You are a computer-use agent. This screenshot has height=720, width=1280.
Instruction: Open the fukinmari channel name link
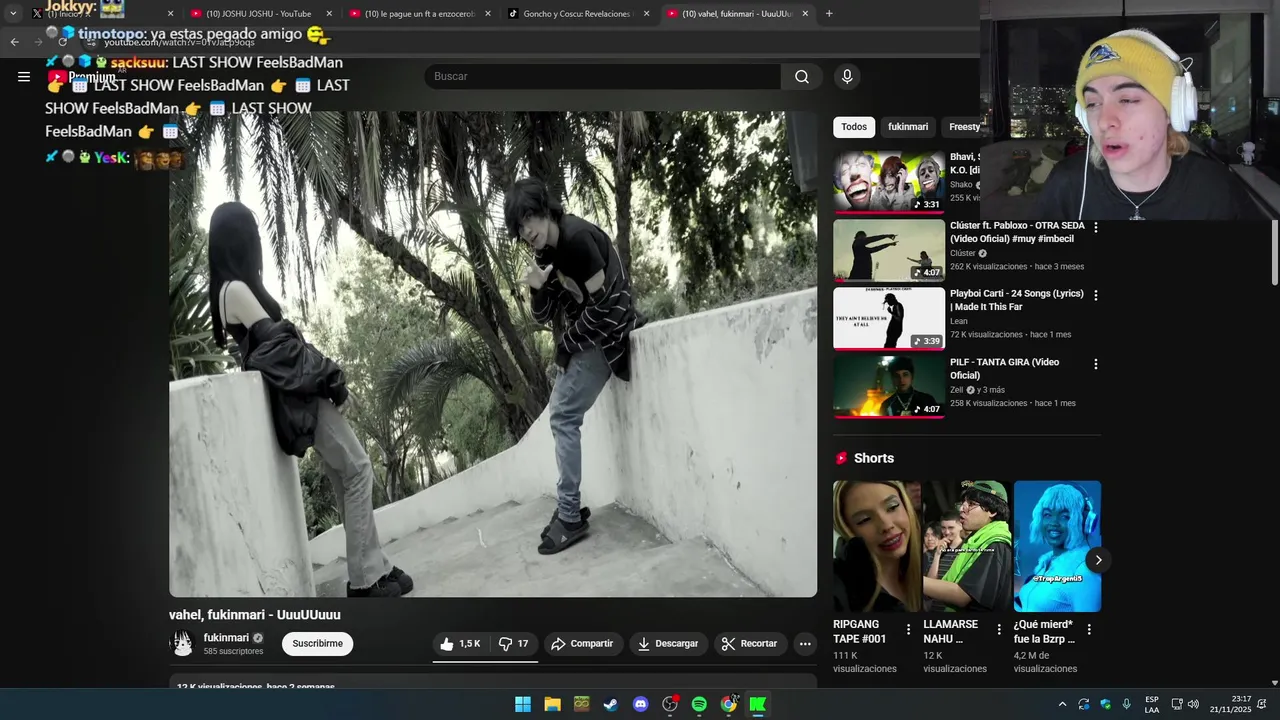coord(226,638)
